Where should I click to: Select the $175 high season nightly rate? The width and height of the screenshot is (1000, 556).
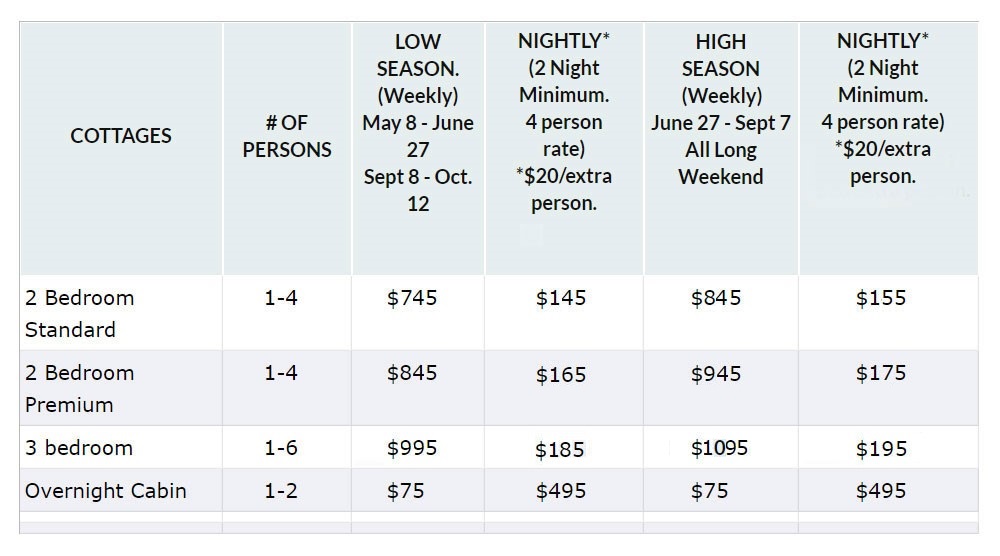881,373
